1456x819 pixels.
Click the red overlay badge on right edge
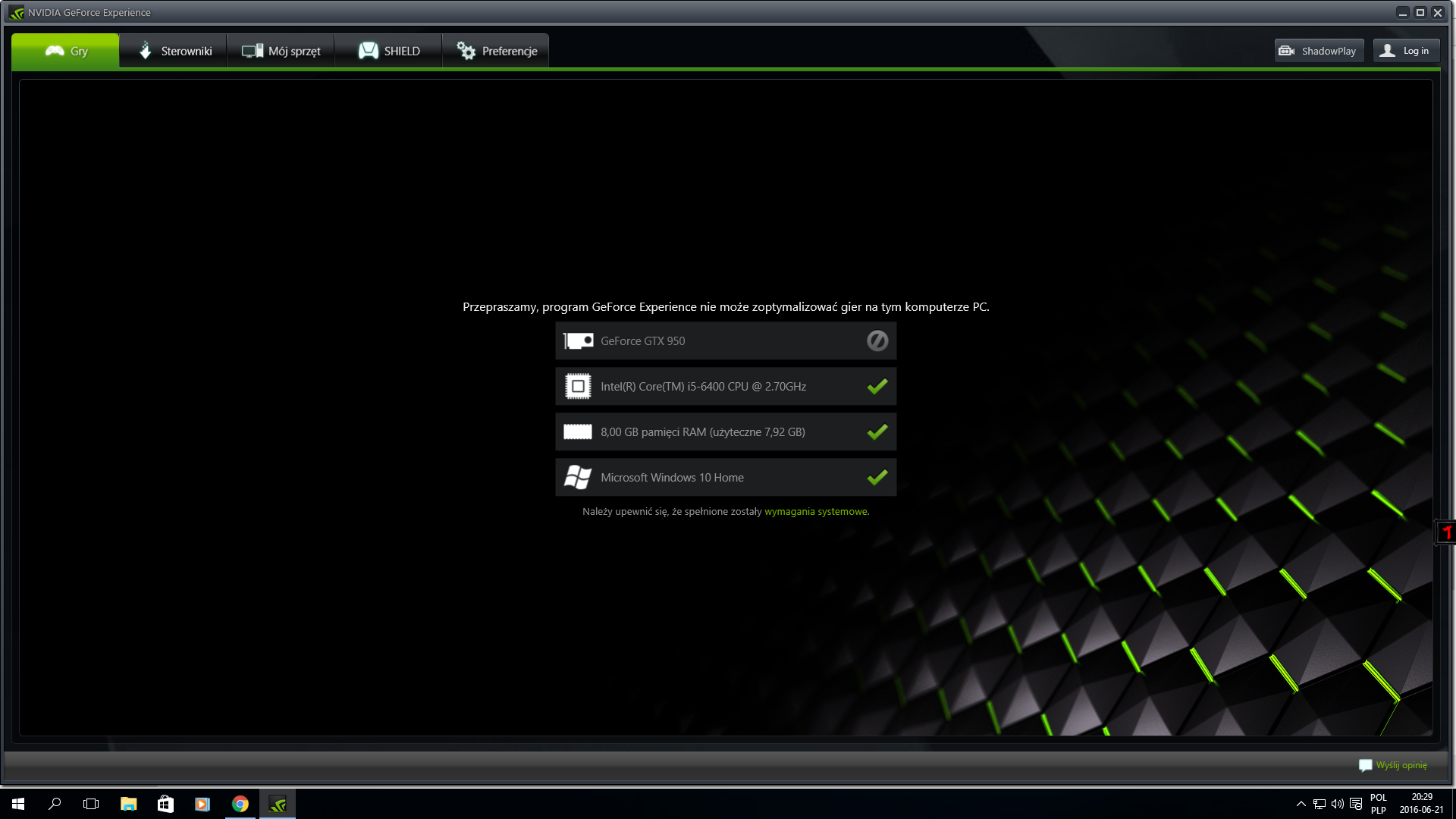point(1446,532)
